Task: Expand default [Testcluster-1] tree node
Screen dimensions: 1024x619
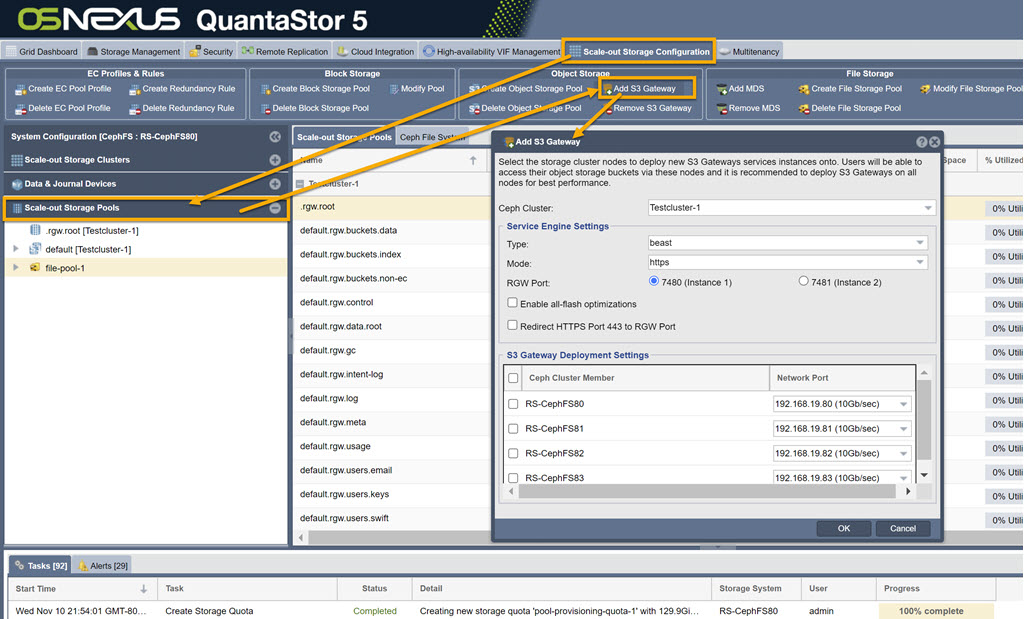Action: 16,249
